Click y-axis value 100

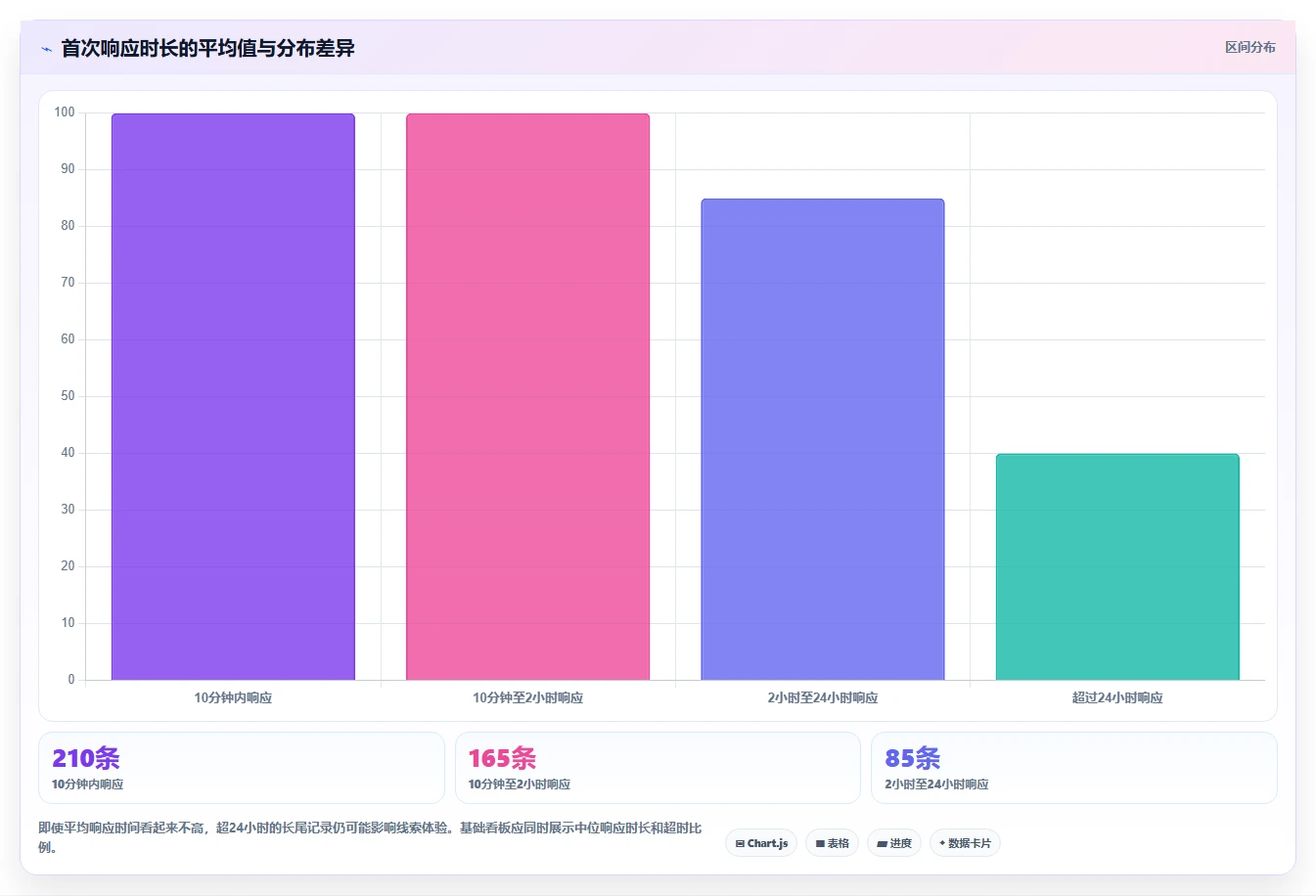tap(65, 112)
